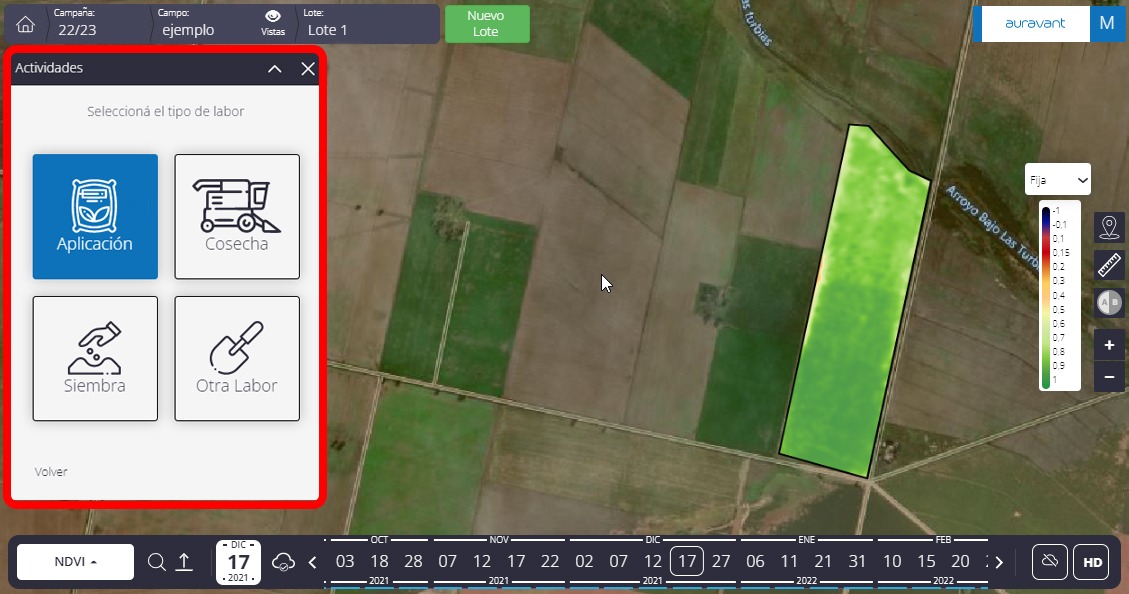The height and width of the screenshot is (594, 1129).
Task: Click the upload arrow icon
Action: coord(184,562)
